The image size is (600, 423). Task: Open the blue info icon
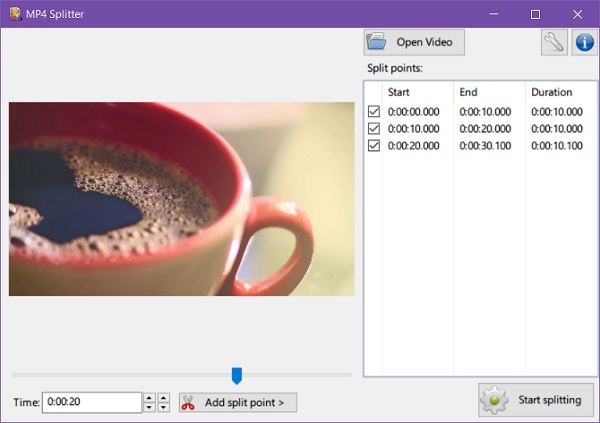584,42
